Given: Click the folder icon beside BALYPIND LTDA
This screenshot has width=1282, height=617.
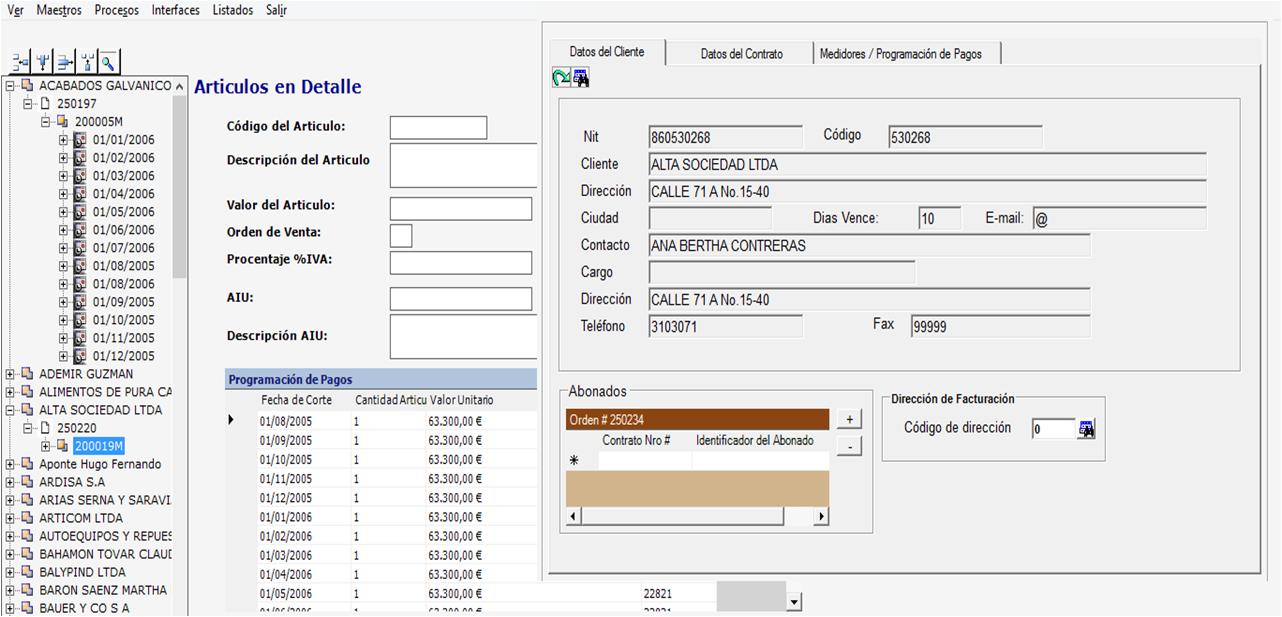Looking at the screenshot, I should pyautogui.click(x=27, y=572).
